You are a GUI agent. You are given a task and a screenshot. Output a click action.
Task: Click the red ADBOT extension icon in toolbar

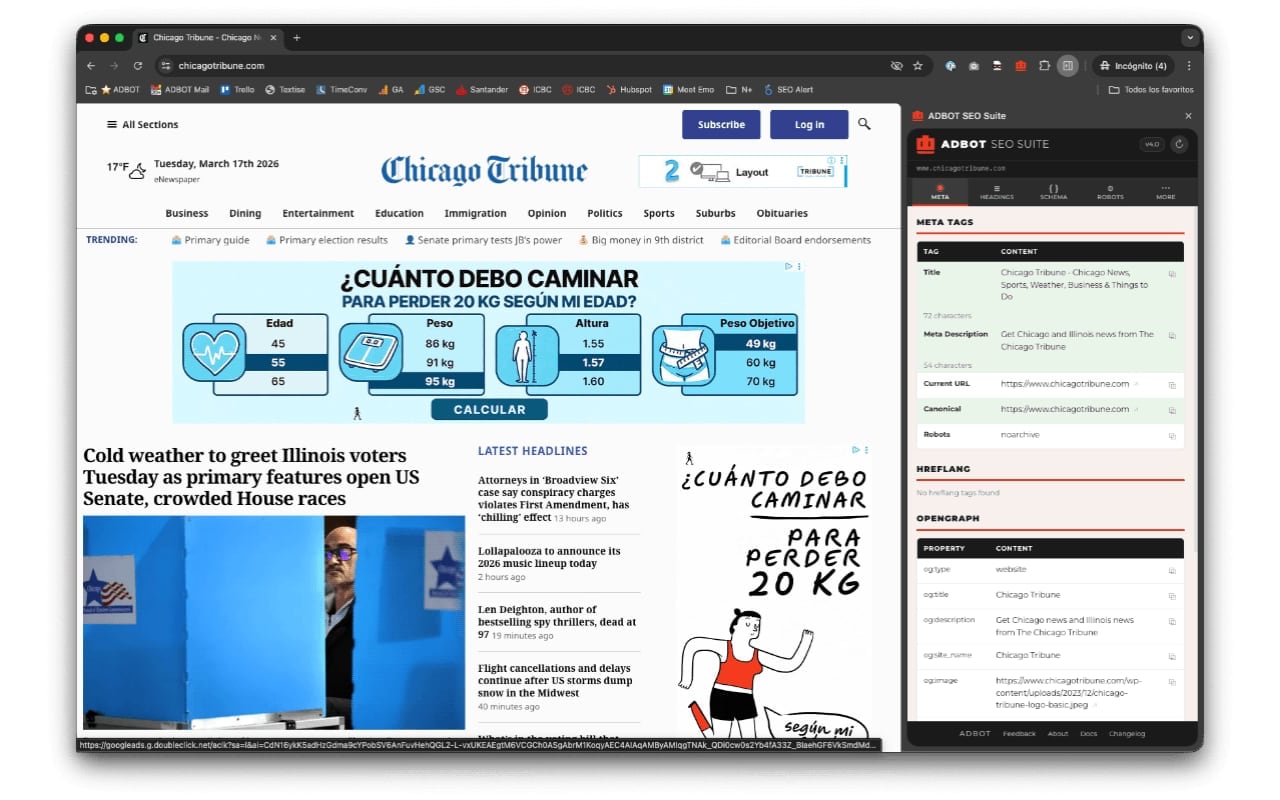tap(1020, 66)
